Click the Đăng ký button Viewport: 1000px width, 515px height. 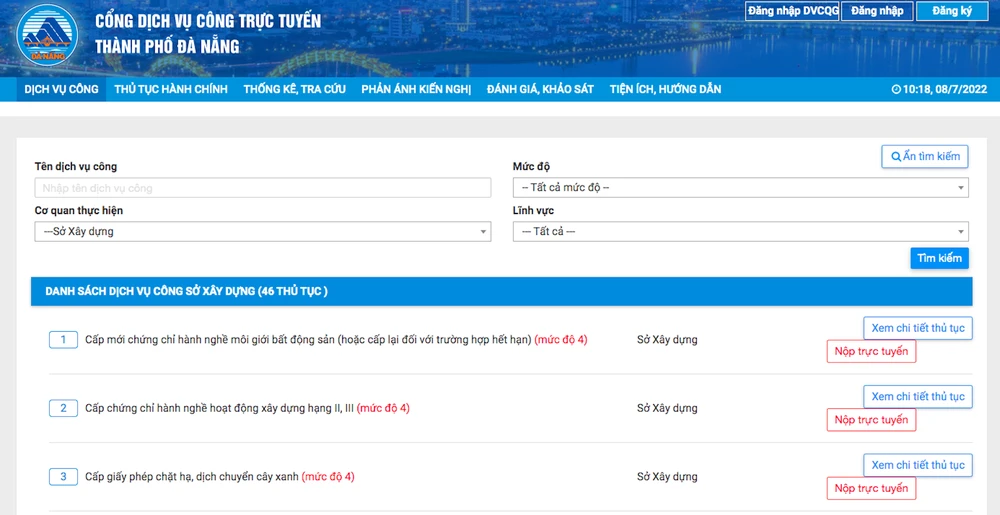click(x=951, y=11)
